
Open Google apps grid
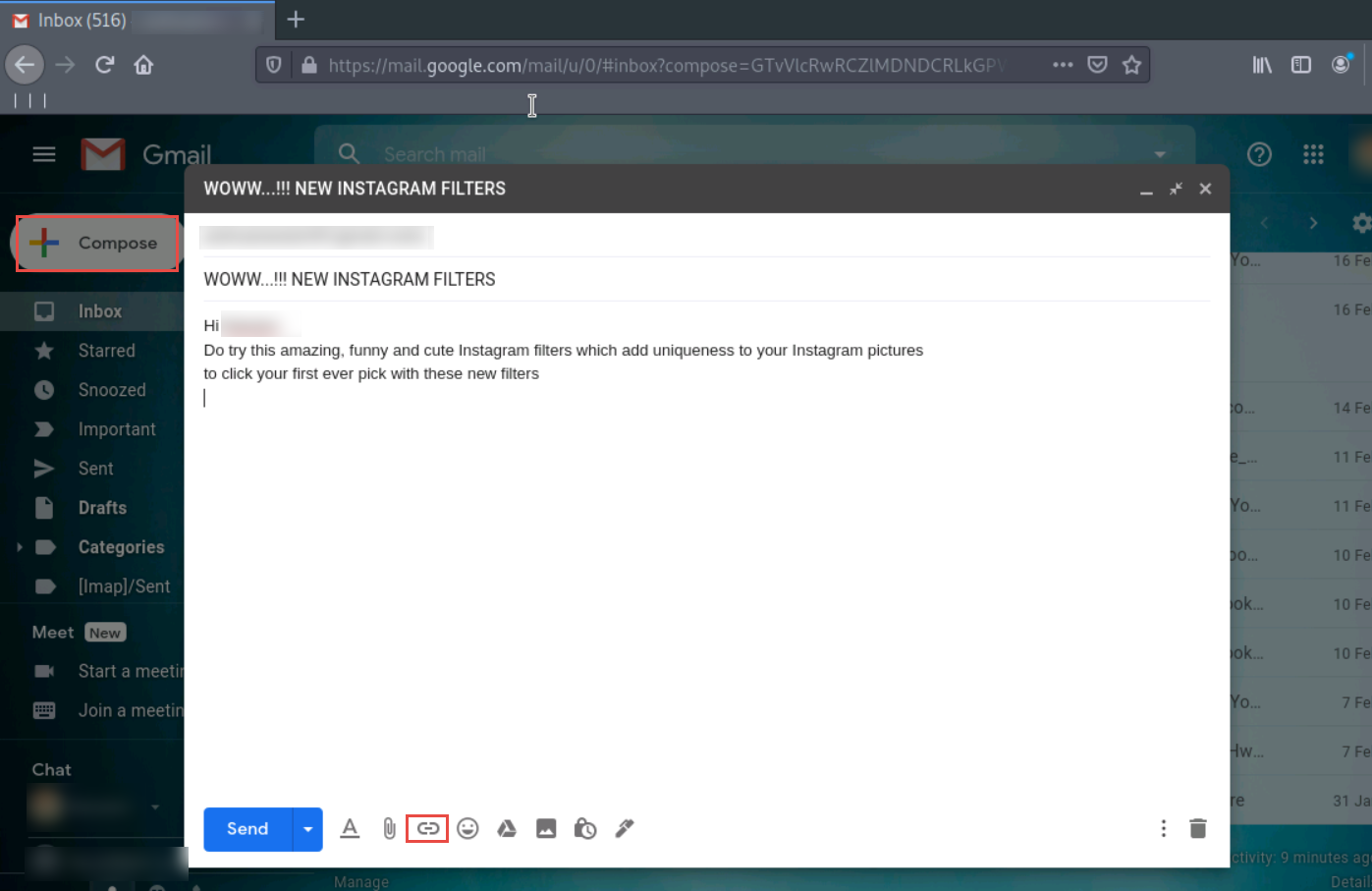tap(1313, 154)
